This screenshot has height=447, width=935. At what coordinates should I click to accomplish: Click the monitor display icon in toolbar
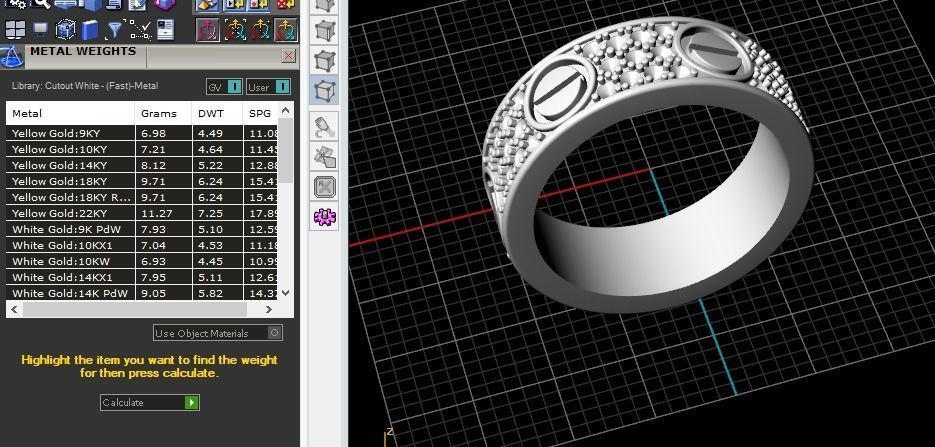click(41, 29)
